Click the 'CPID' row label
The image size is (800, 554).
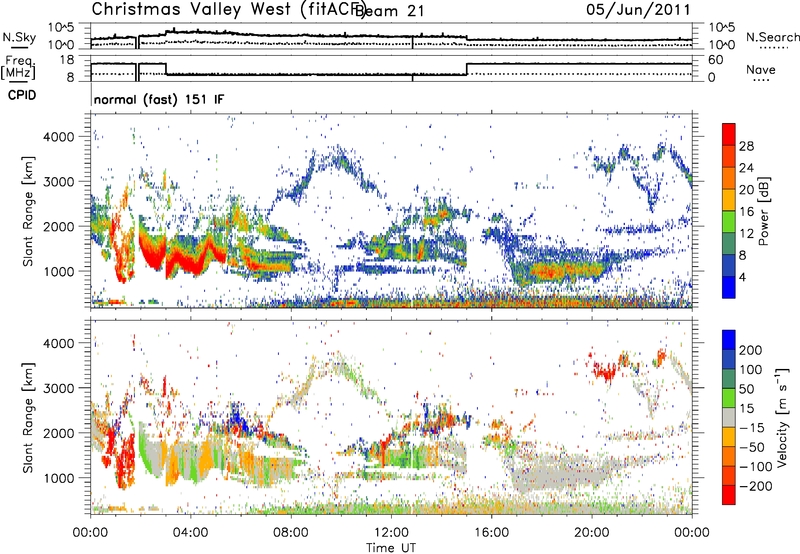pyautogui.click(x=22, y=95)
